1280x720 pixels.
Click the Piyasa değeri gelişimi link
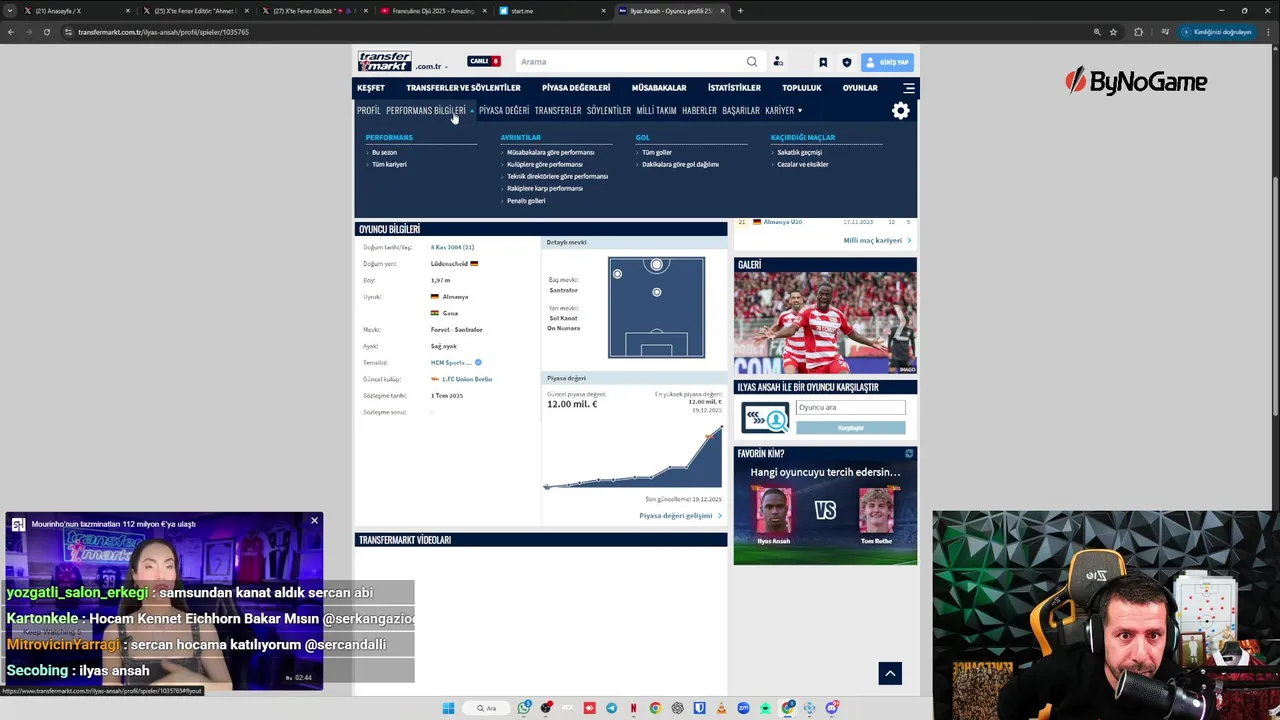680,516
